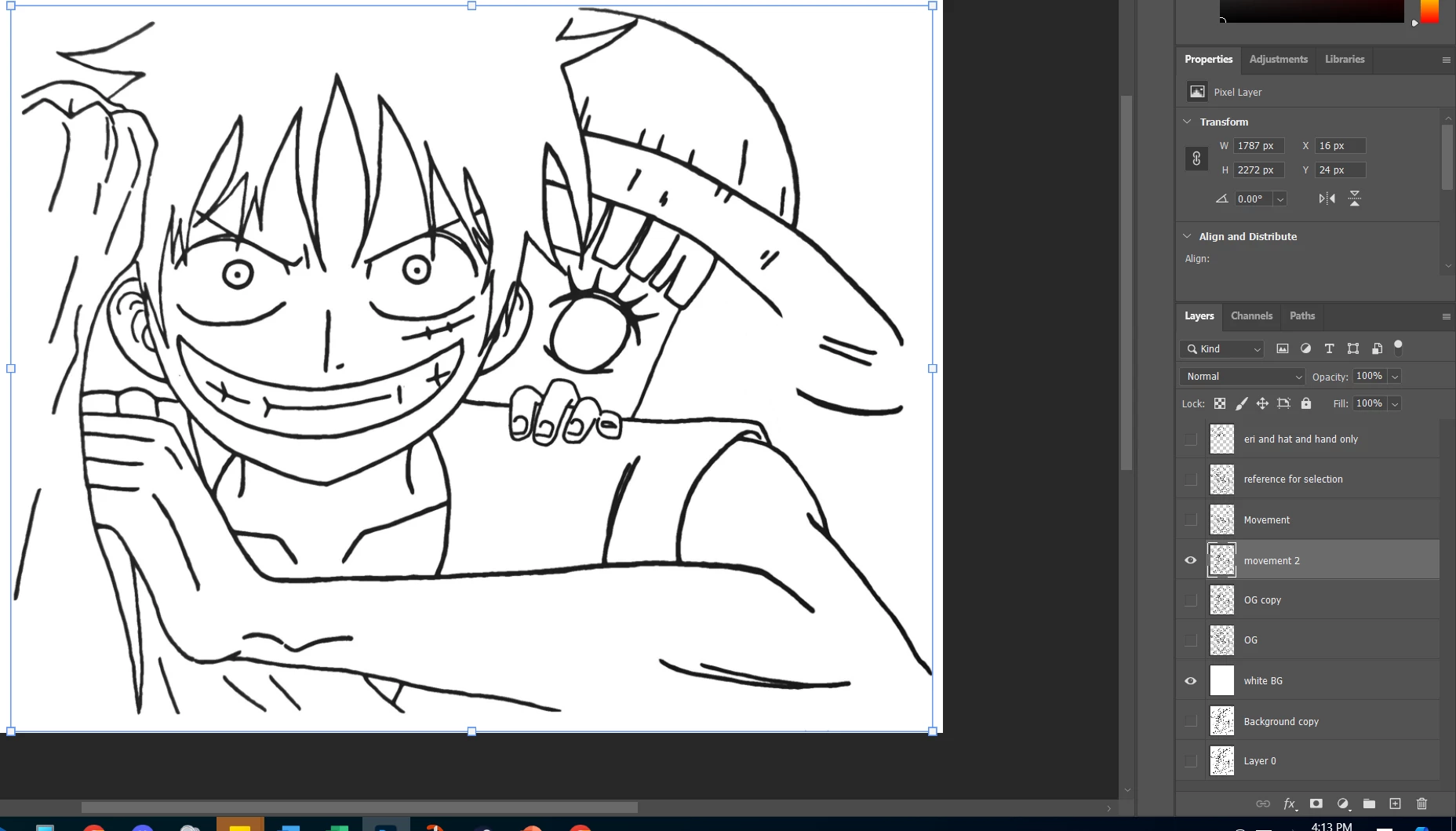Show the 'OG copy' layer
Viewport: 1456px width, 831px height.
click(1191, 600)
